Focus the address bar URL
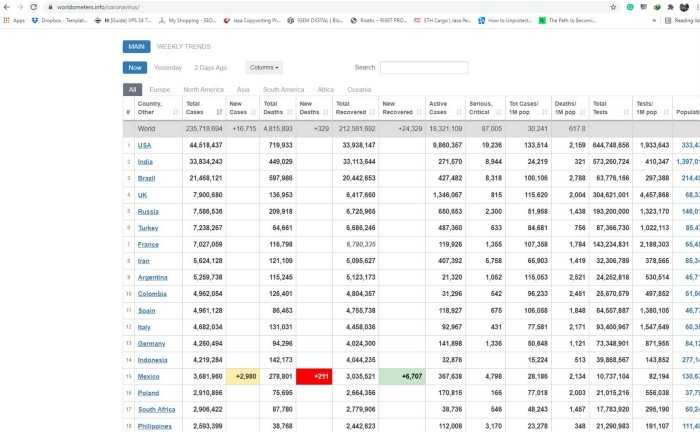The height and width of the screenshot is (432, 700). [98, 7]
